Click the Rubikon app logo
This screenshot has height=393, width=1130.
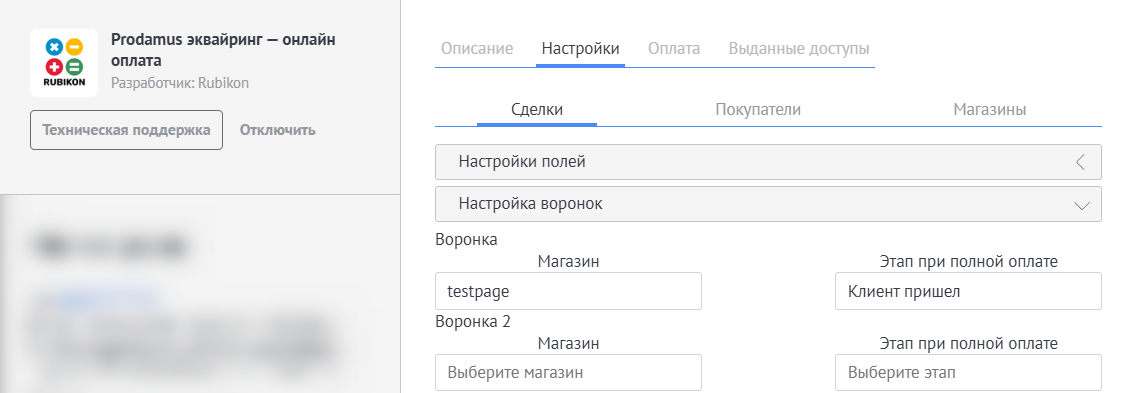(x=64, y=63)
